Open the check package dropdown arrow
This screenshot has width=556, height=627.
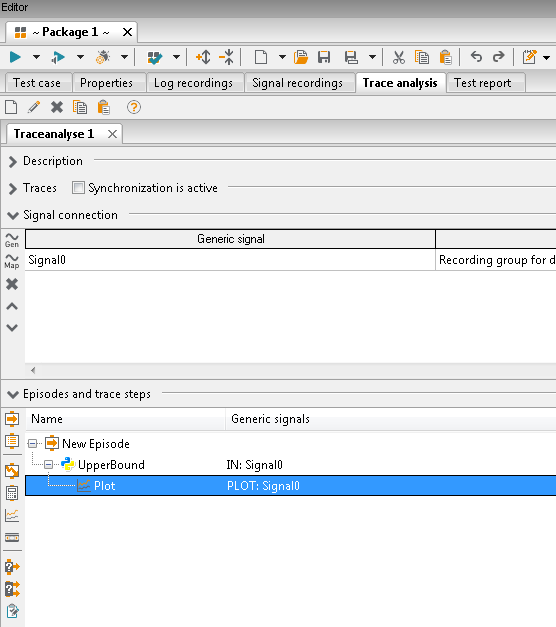point(176,57)
